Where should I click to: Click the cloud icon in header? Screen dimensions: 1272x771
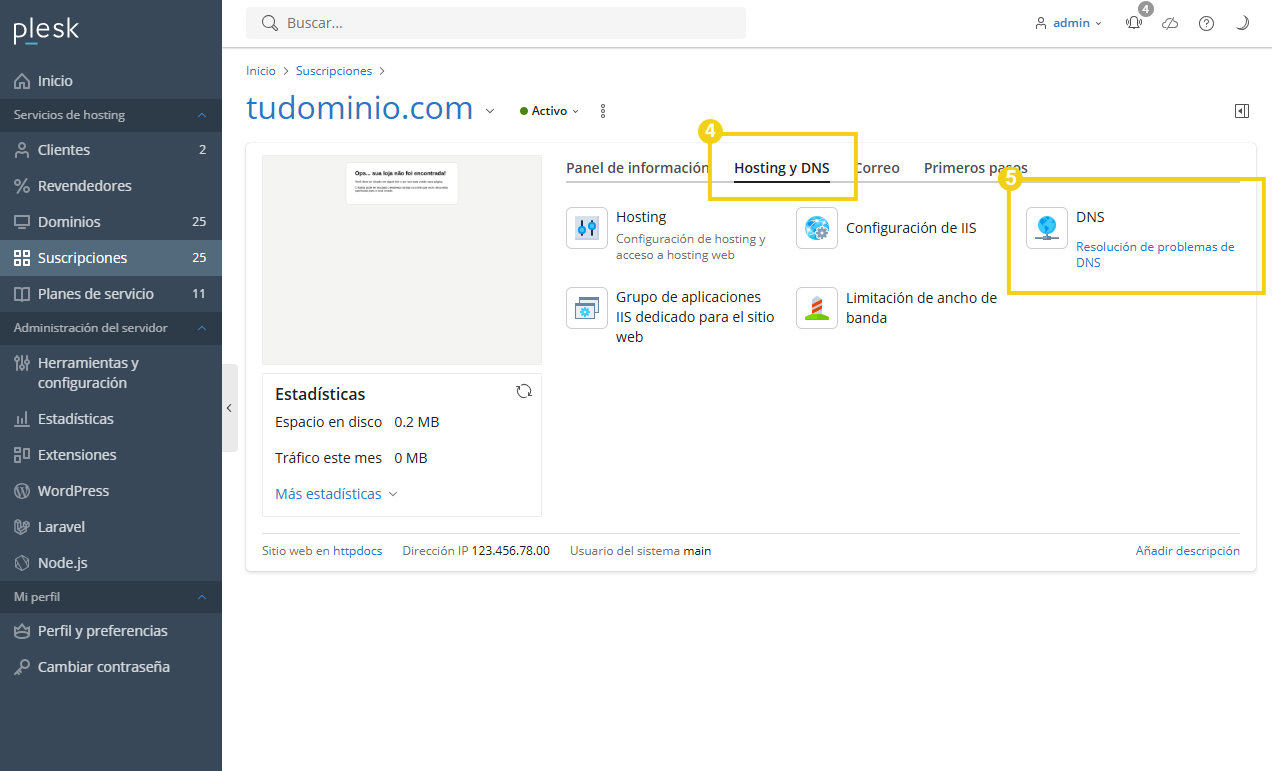[1170, 23]
